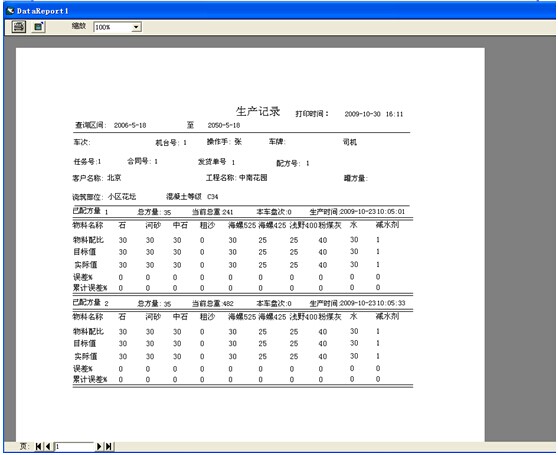Click the print time 2009-10-30 16:11

tap(374, 114)
